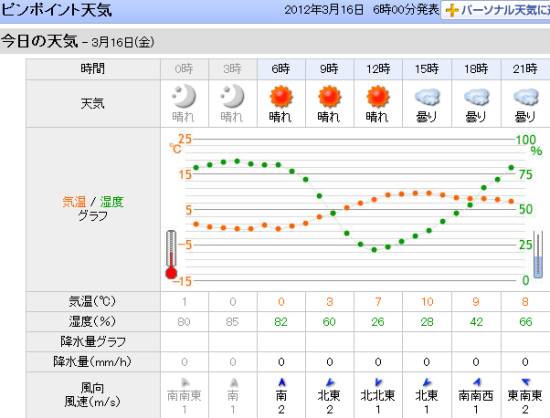Click the 15時 temperature value 10

[427, 302]
